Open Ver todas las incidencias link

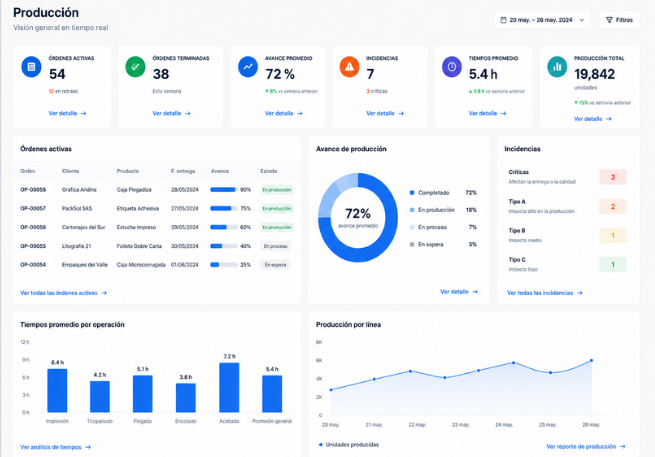tap(545, 293)
